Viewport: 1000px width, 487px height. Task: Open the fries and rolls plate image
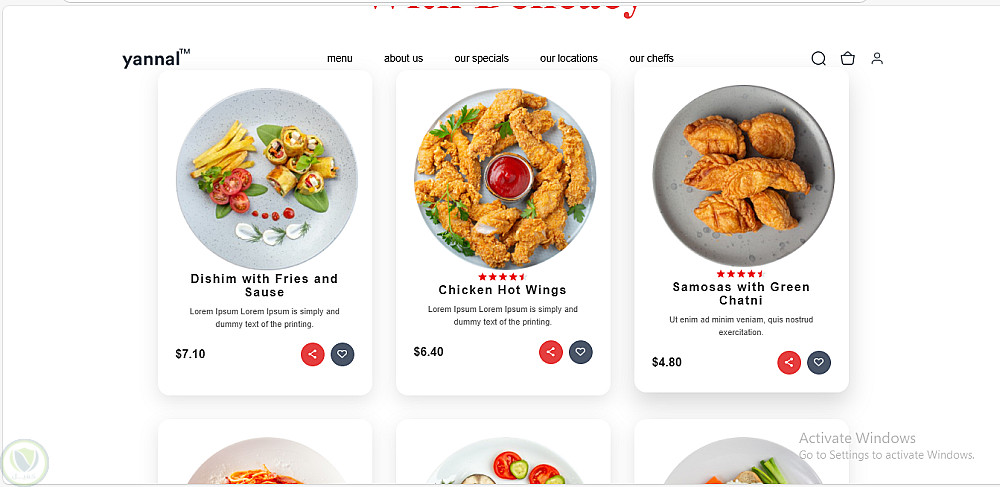pos(267,178)
